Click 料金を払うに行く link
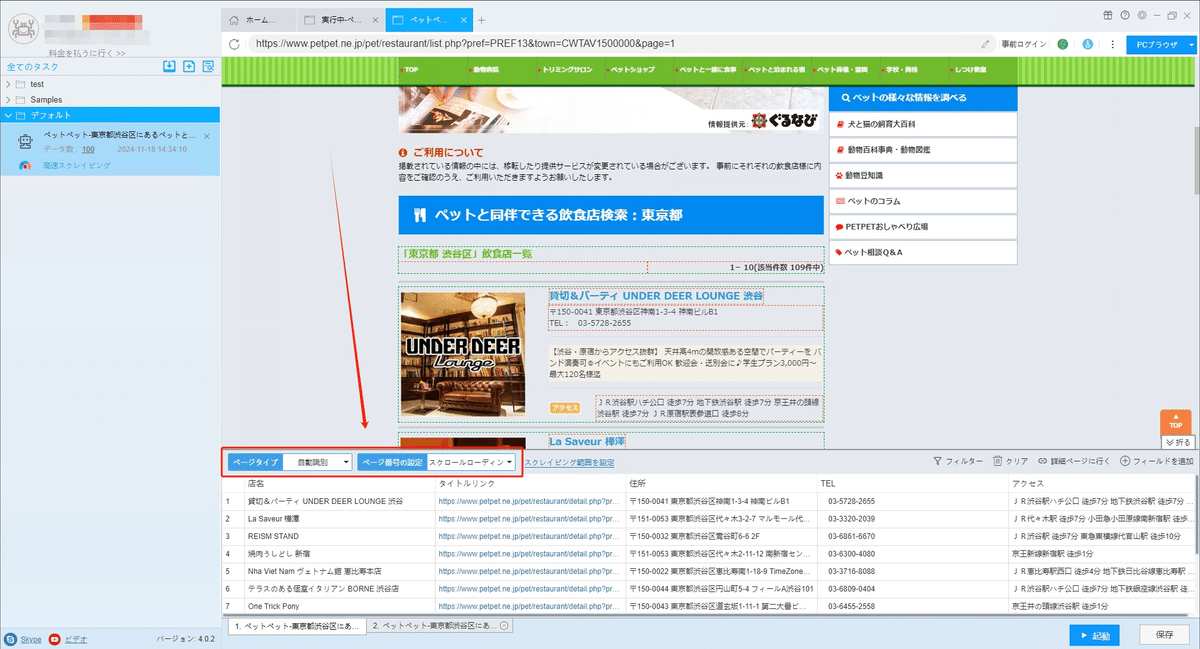Screen dimensions: 1200x649 pyautogui.click(x=86, y=53)
